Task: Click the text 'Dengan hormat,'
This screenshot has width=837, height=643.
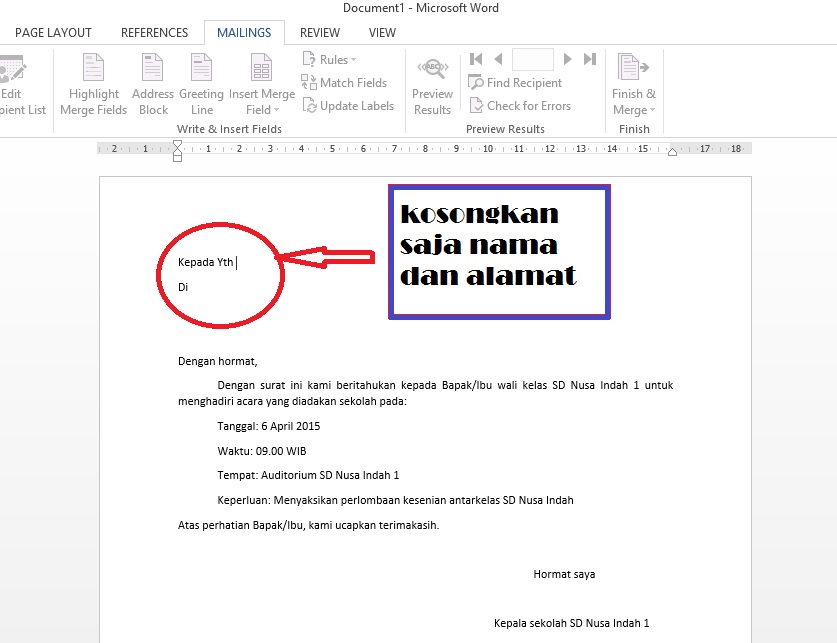Action: point(218,361)
